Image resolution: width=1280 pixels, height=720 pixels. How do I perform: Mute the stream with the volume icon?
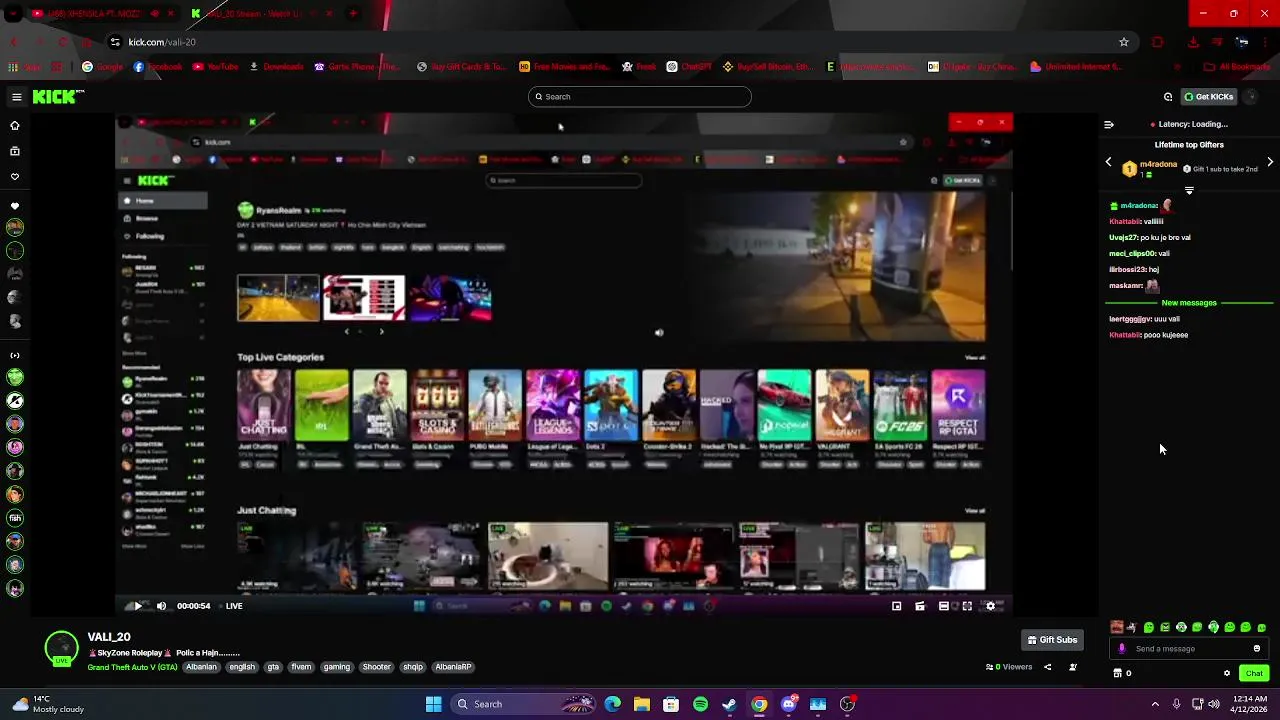pos(161,606)
